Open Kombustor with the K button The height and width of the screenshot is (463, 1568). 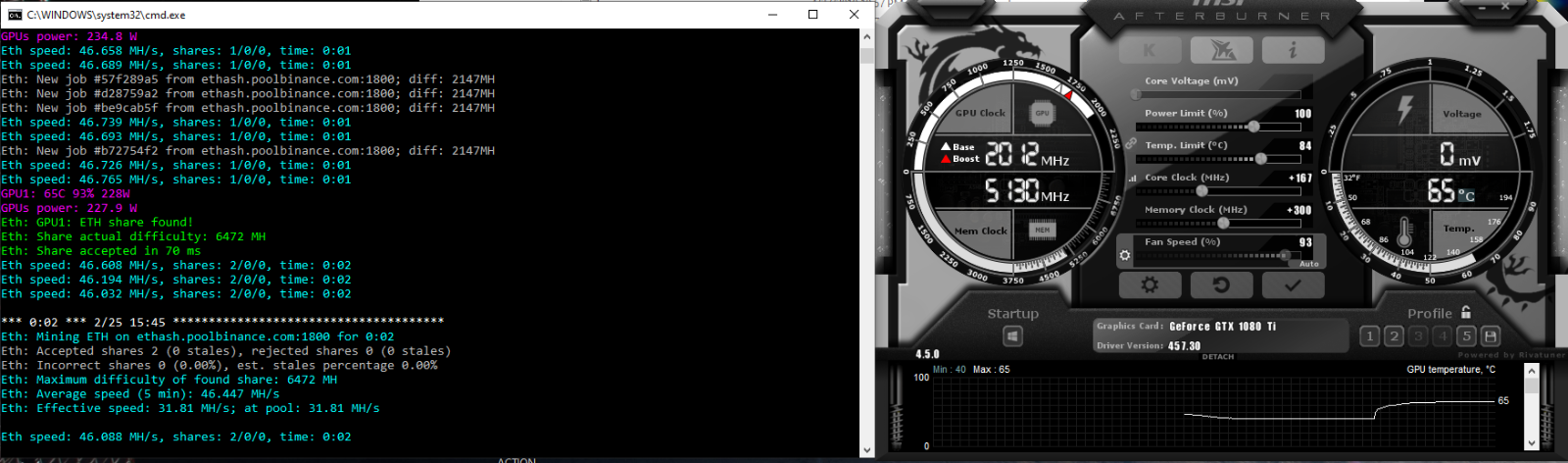click(x=1150, y=50)
